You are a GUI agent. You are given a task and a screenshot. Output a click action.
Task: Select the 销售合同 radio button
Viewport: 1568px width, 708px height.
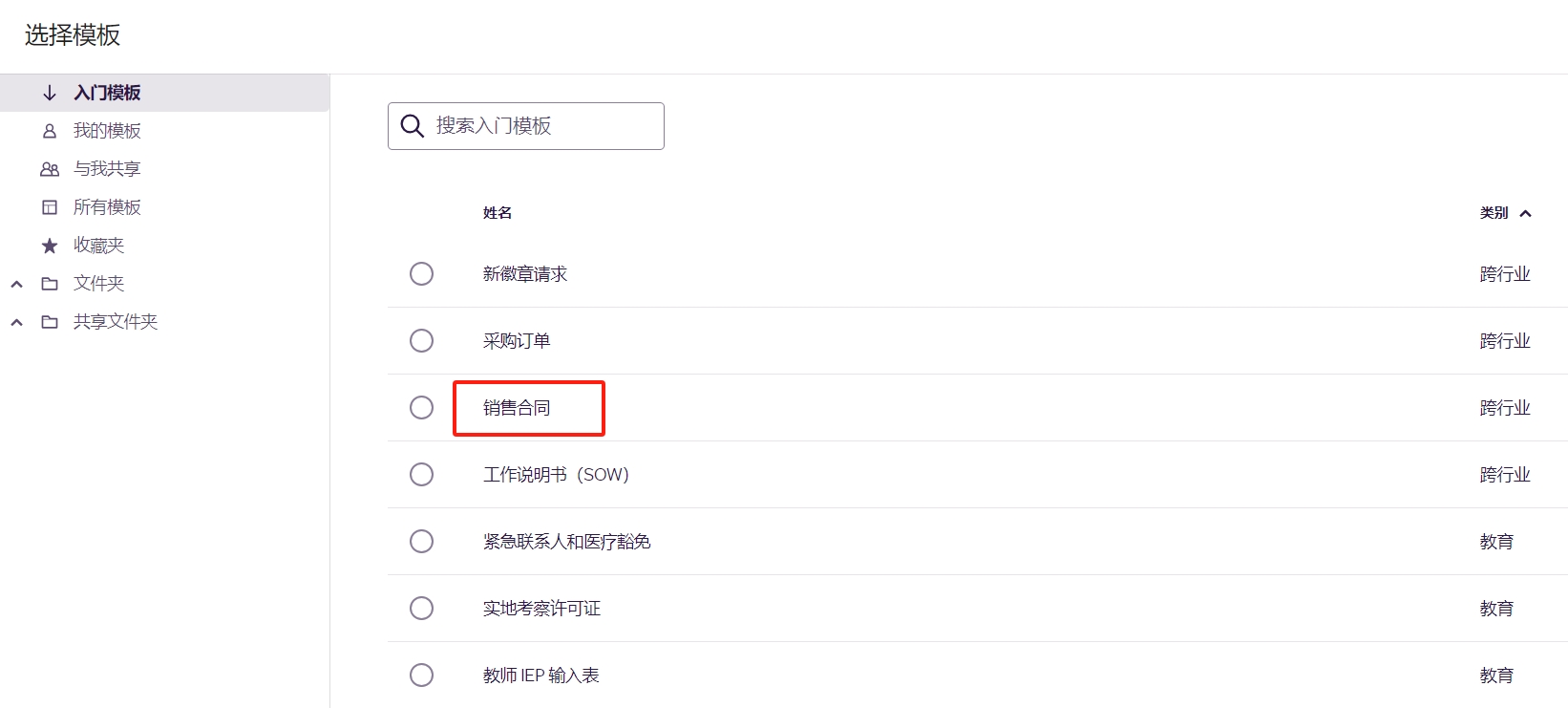[x=421, y=408]
